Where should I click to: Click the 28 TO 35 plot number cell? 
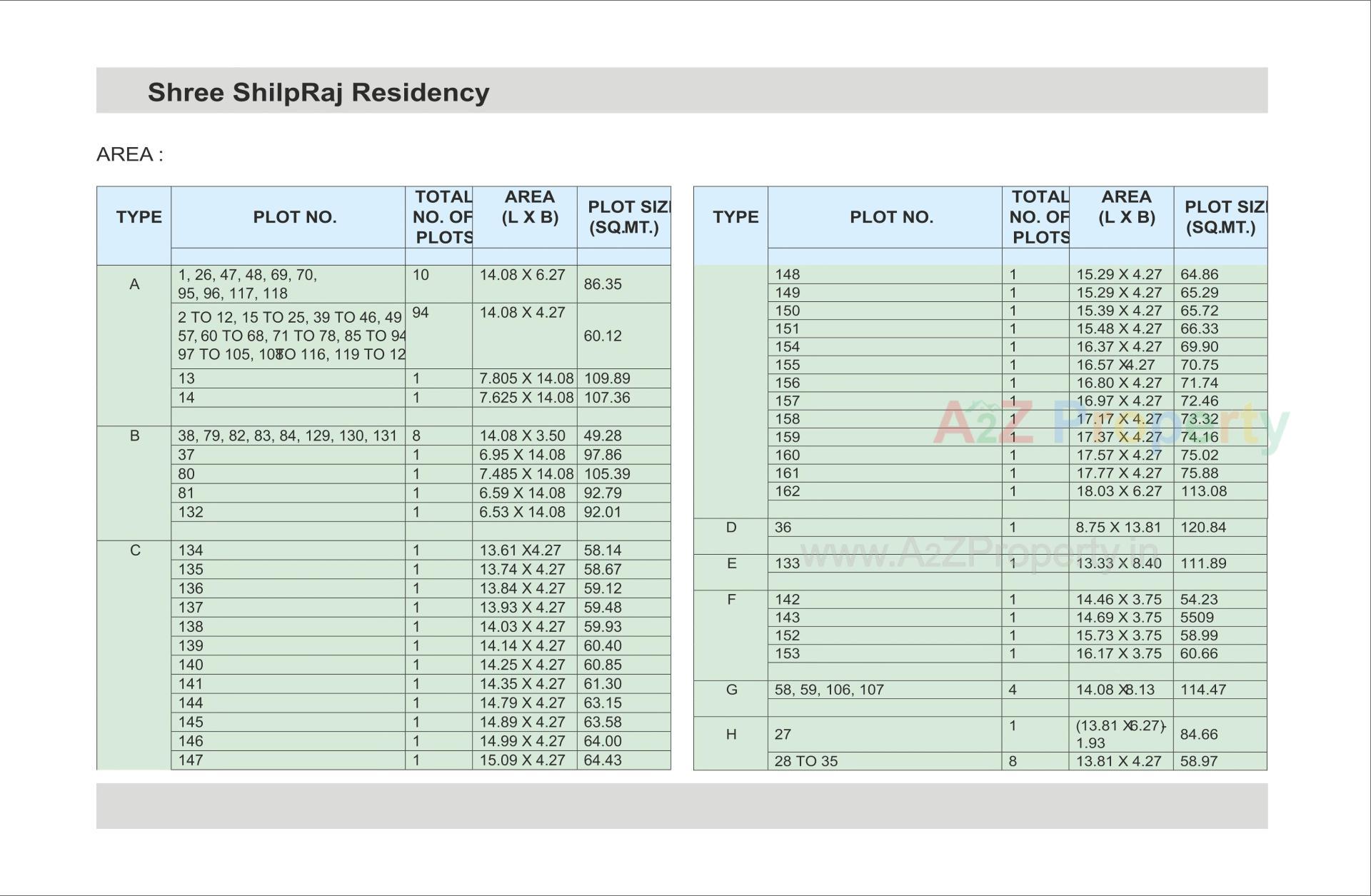807,761
